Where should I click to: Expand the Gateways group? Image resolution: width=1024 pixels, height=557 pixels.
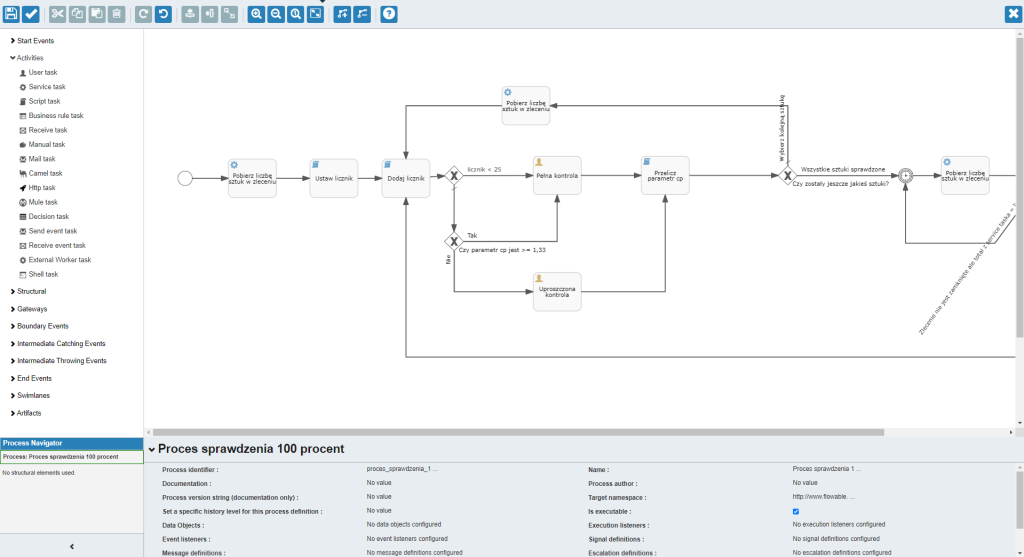pos(29,309)
